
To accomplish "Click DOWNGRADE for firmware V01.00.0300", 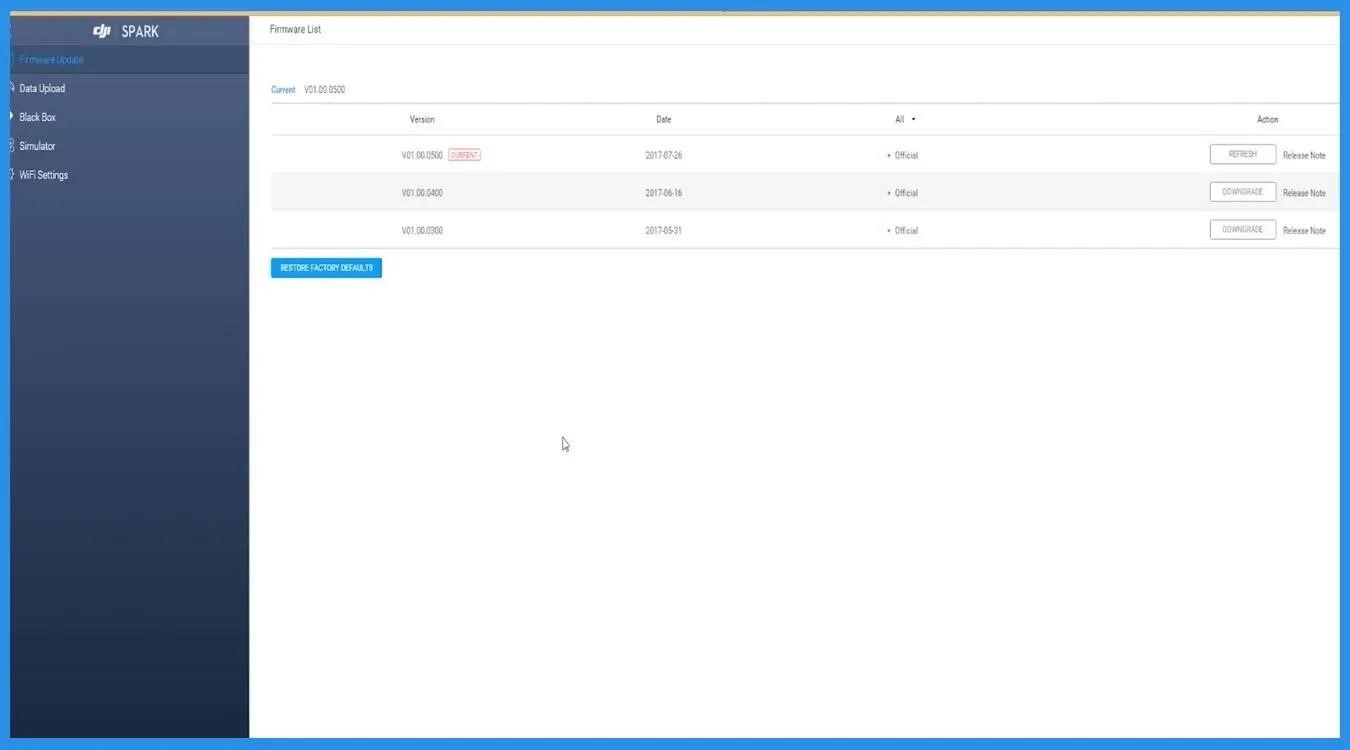I will click(x=1243, y=230).
